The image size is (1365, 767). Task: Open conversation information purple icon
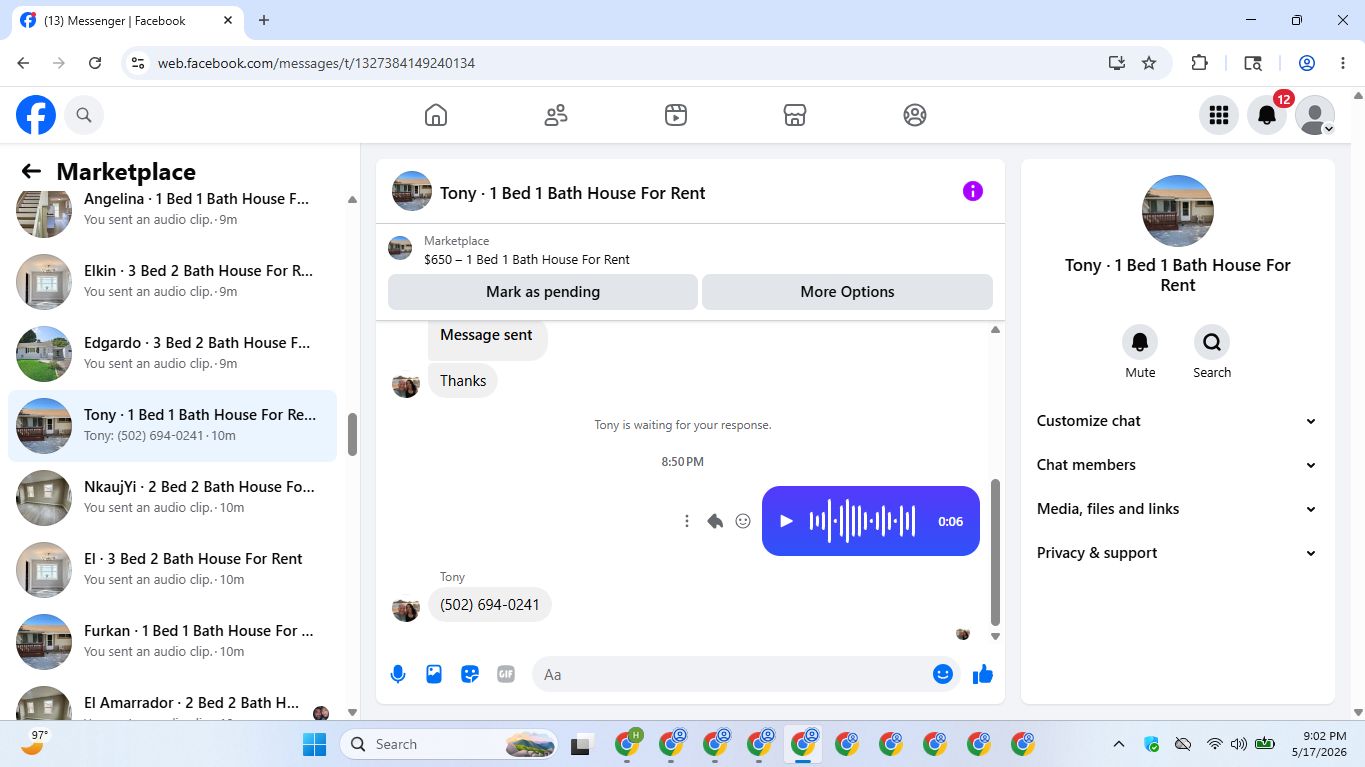coord(973,191)
